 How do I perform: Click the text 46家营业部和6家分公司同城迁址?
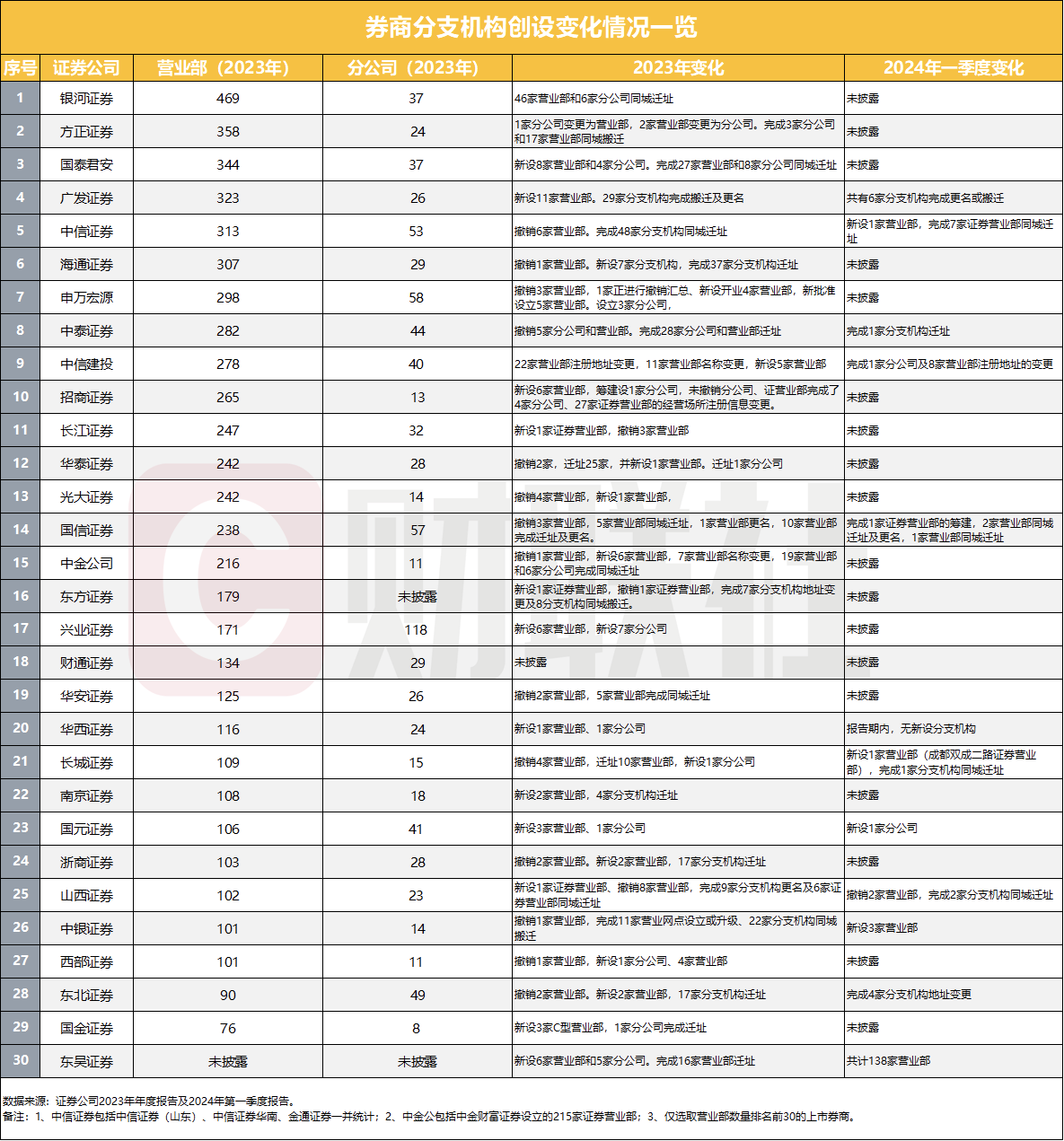(594, 99)
